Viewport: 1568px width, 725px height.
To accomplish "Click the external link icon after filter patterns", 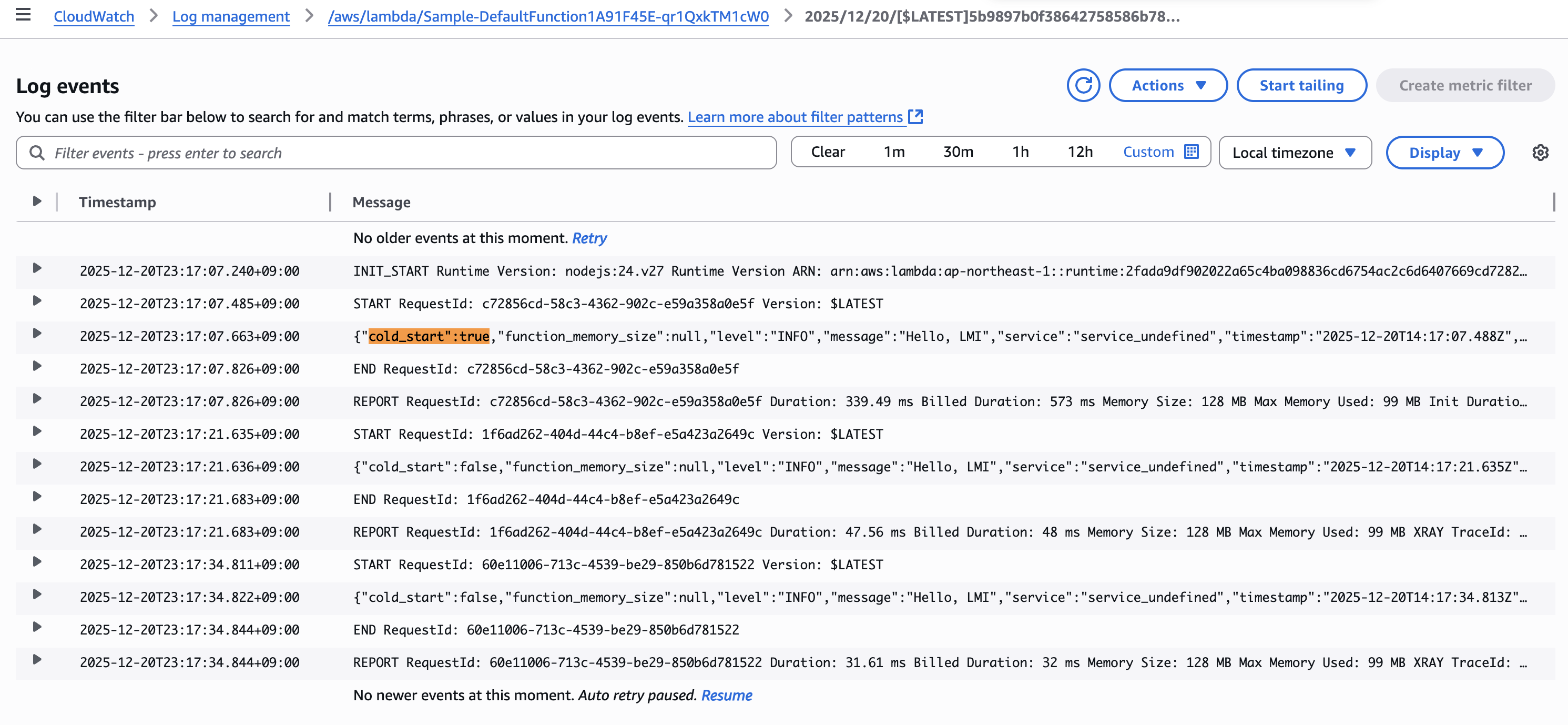I will [x=915, y=117].
